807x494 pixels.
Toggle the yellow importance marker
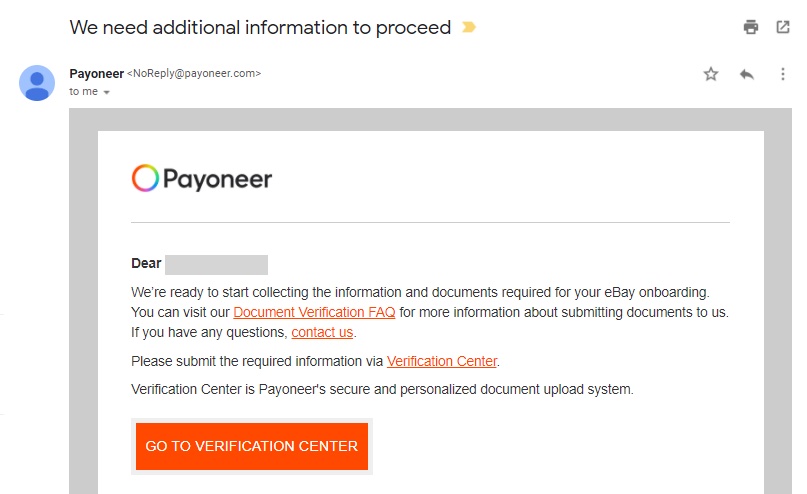pos(469,27)
